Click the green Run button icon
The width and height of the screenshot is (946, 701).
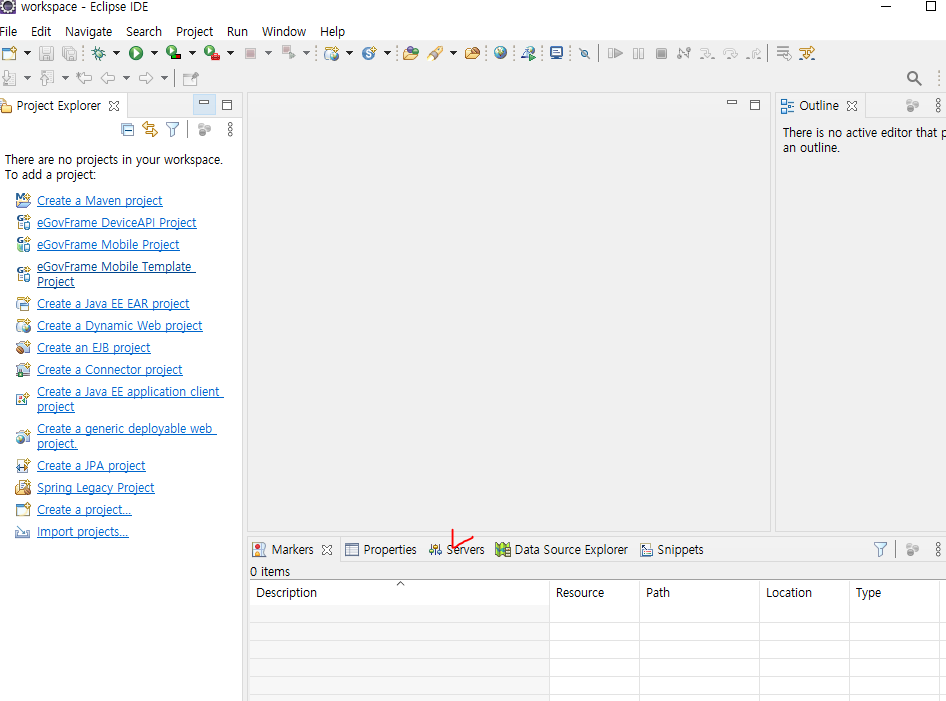(136, 53)
